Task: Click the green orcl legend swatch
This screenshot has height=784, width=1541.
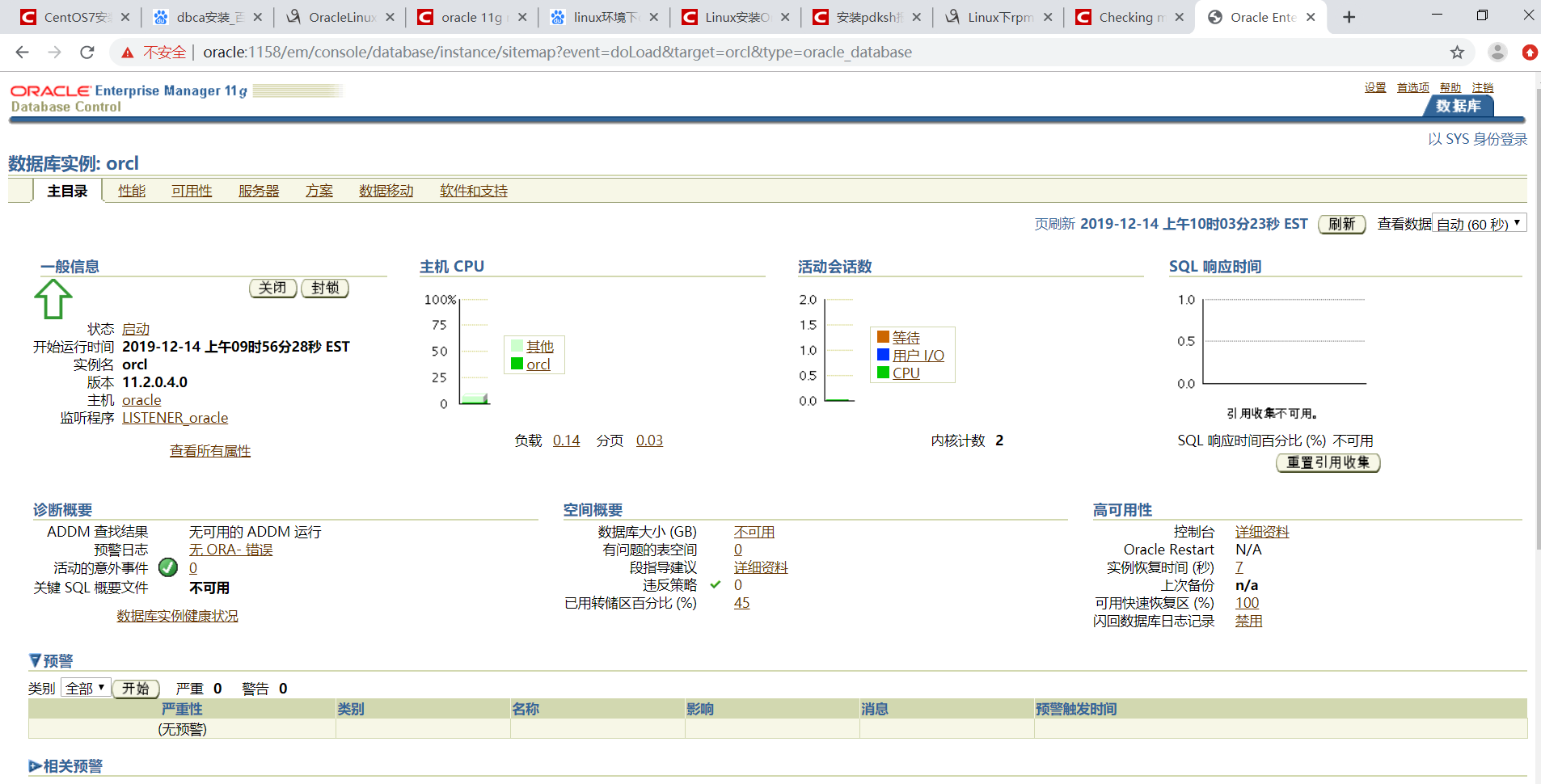Action: tap(517, 364)
